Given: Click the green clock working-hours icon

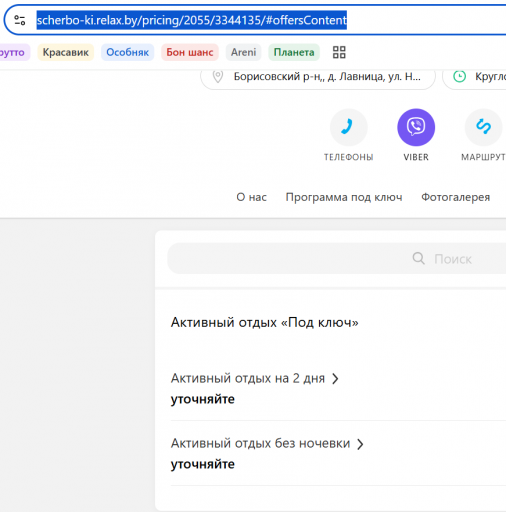Looking at the screenshot, I should [x=459, y=77].
